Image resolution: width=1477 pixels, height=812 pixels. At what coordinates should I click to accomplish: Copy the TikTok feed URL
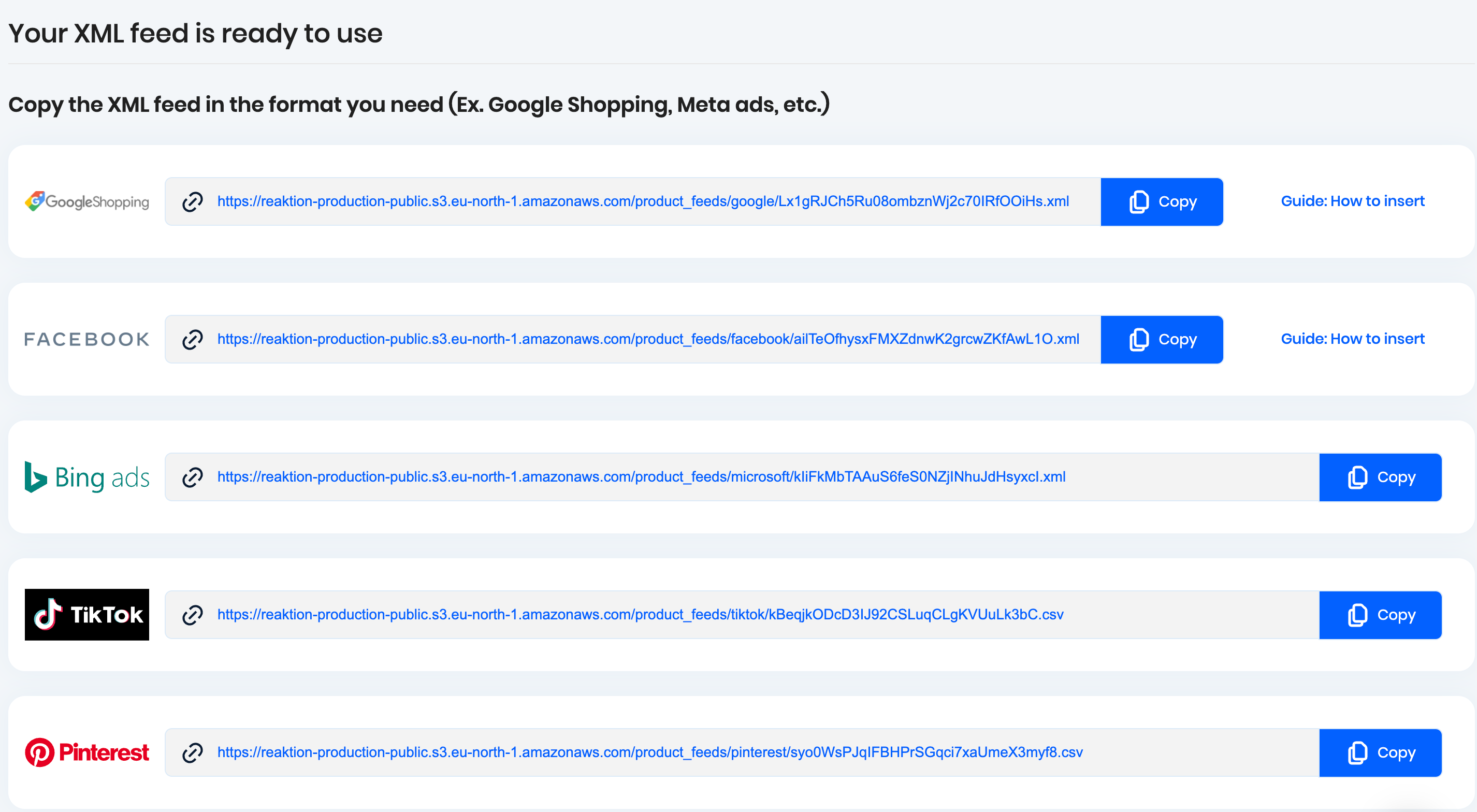(x=1380, y=615)
